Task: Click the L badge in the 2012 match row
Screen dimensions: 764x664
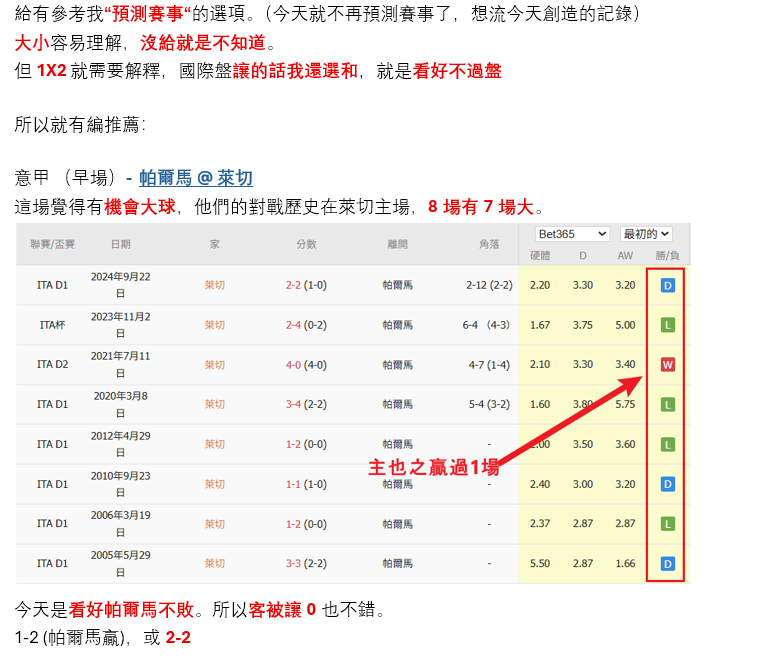Action: [x=667, y=444]
